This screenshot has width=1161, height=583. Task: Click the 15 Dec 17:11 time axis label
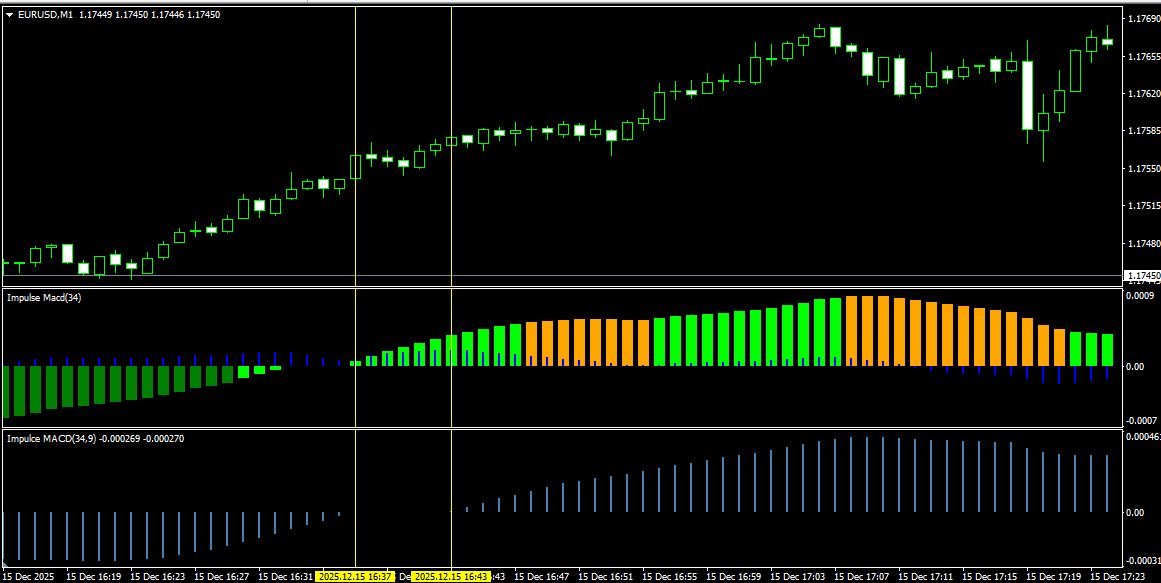pos(926,576)
